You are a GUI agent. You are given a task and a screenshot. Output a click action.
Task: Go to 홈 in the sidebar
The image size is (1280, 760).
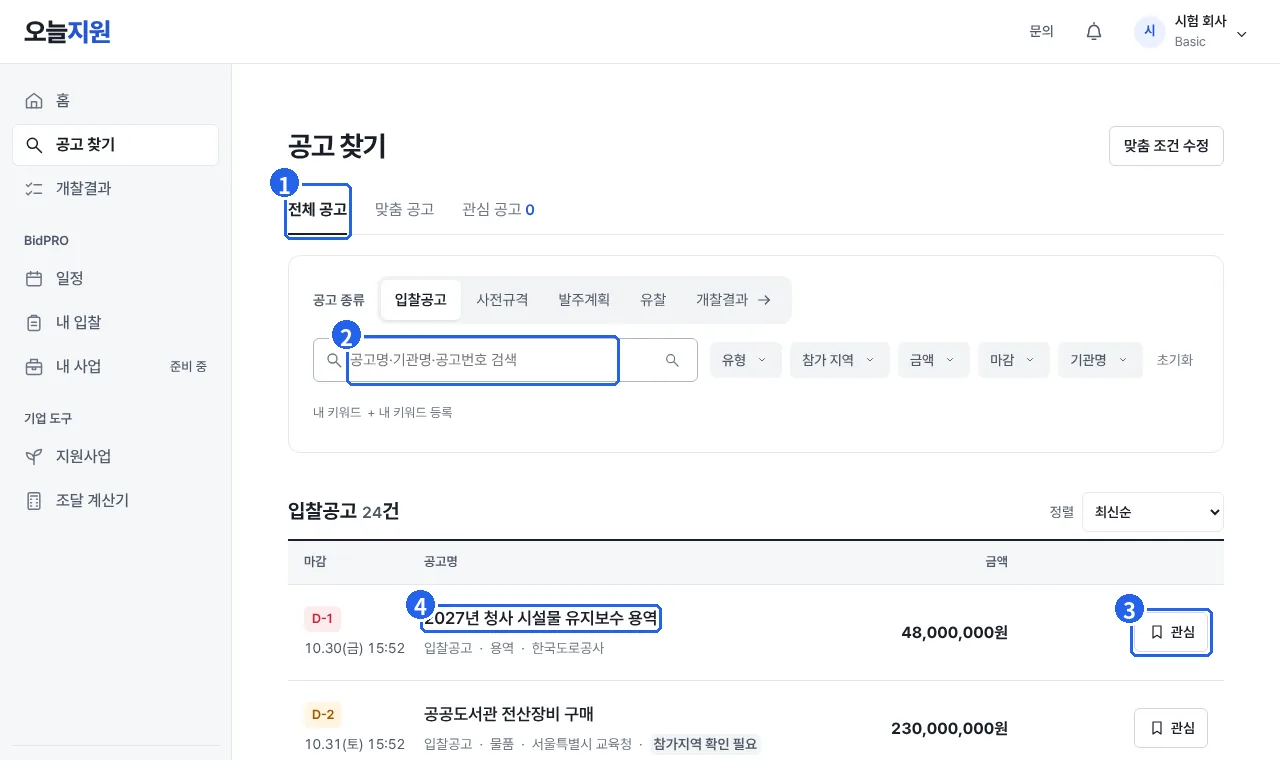pos(116,101)
